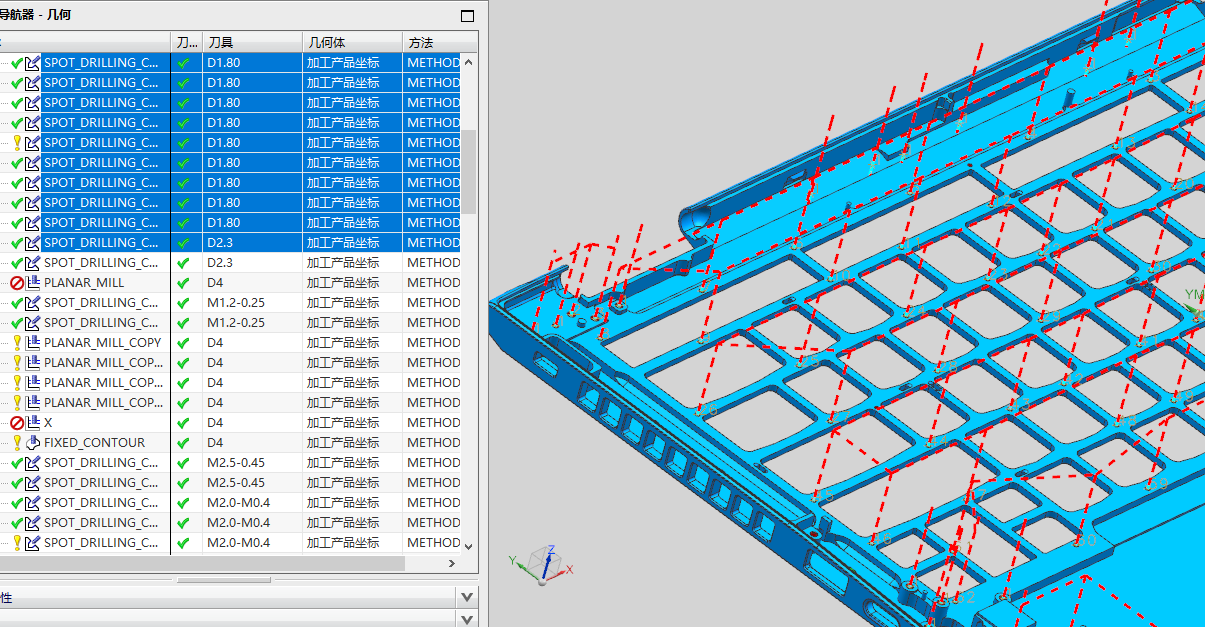Viewport: 1205px width, 627px height.
Task: Select the PLANAR_MILL operation
Action: pyautogui.click(x=85, y=283)
